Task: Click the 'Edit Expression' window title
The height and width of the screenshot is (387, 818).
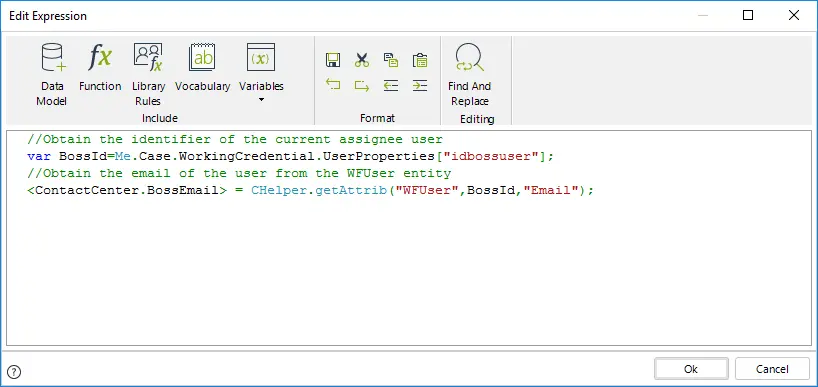Action: click(x=48, y=16)
